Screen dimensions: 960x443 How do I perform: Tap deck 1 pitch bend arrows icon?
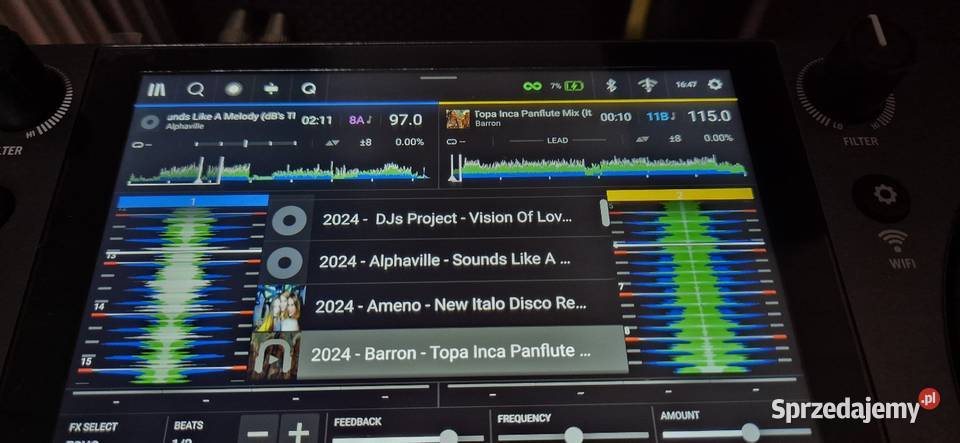pos(332,143)
